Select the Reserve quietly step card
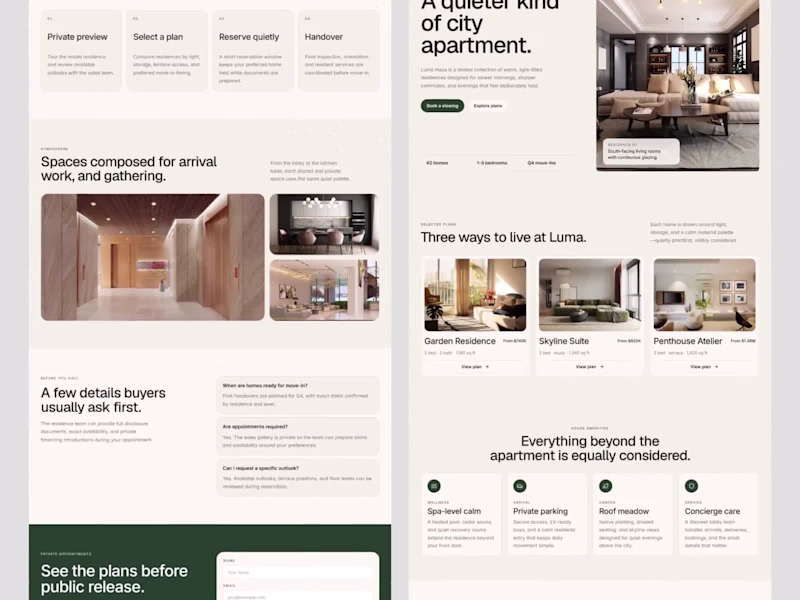Screen dimensions: 800x600 coord(253,51)
